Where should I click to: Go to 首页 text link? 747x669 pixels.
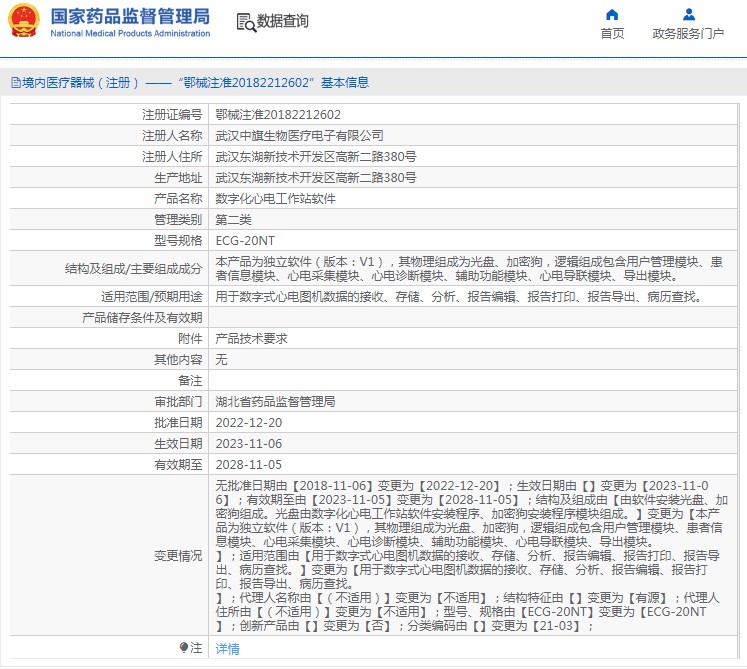[612, 33]
